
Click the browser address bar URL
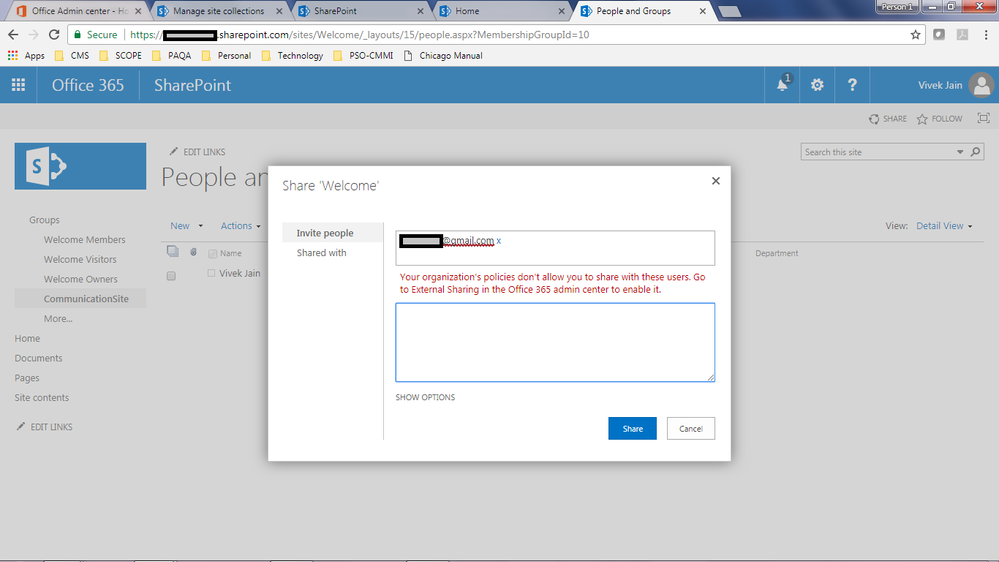click(x=359, y=34)
